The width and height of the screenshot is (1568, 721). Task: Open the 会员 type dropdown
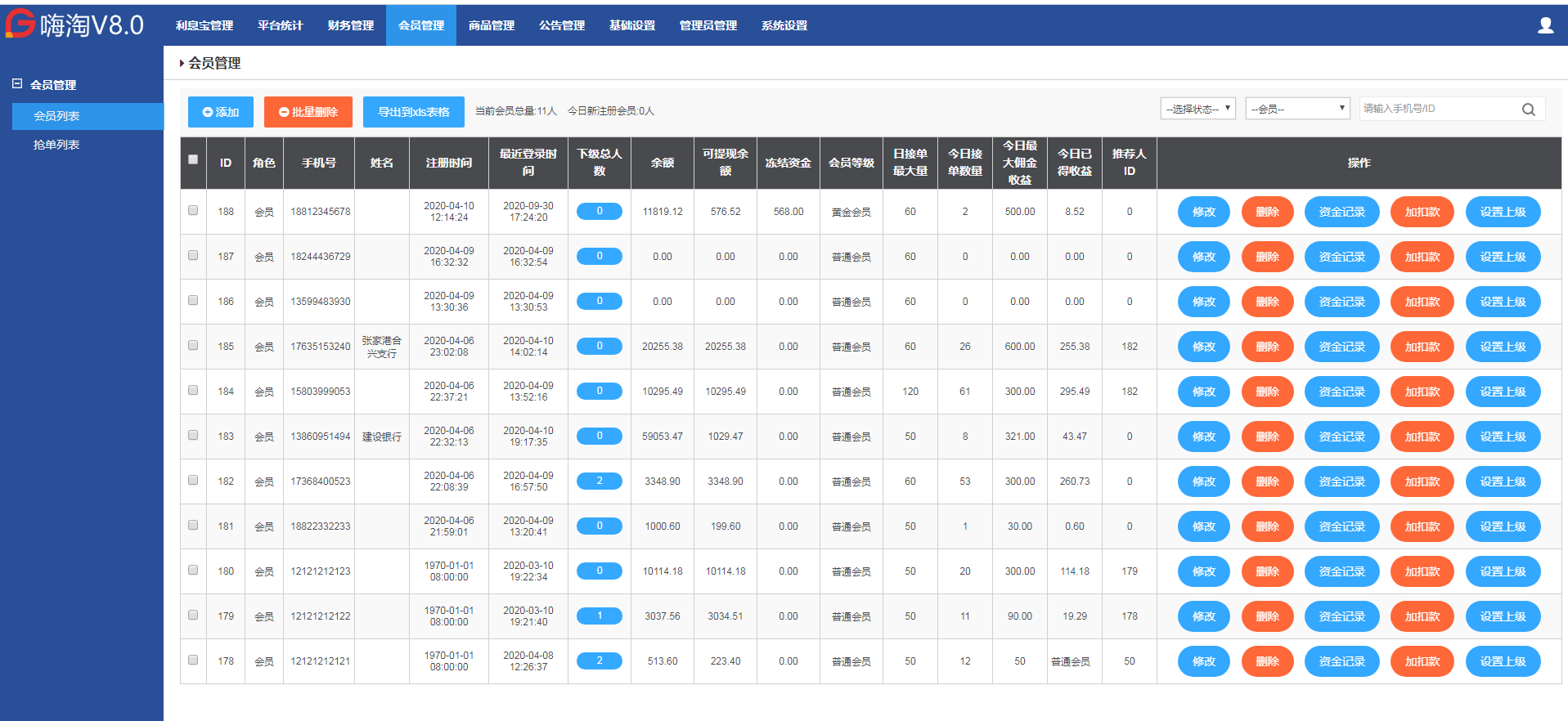coord(1296,109)
